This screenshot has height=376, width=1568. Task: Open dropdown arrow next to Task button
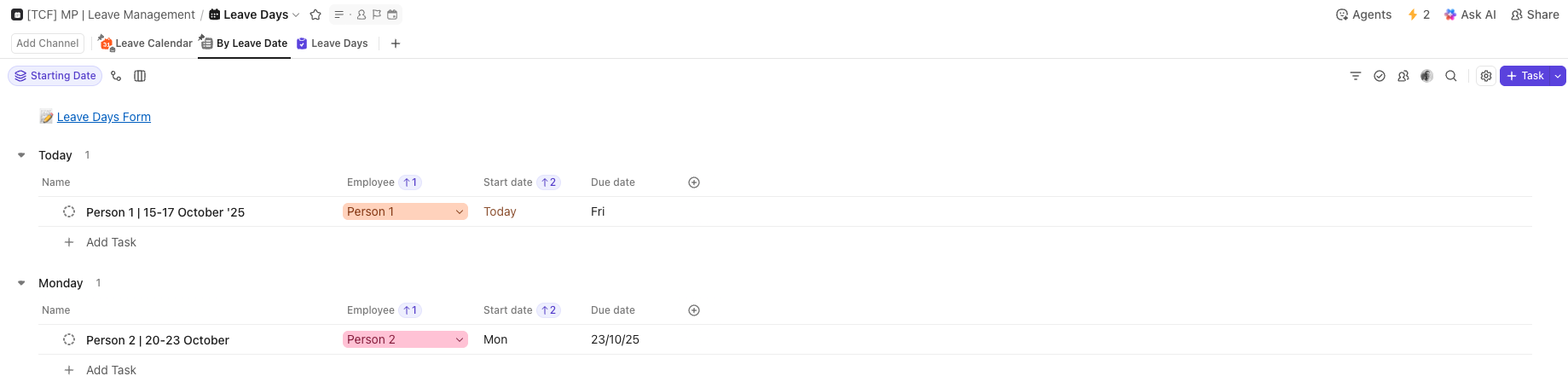(1558, 76)
